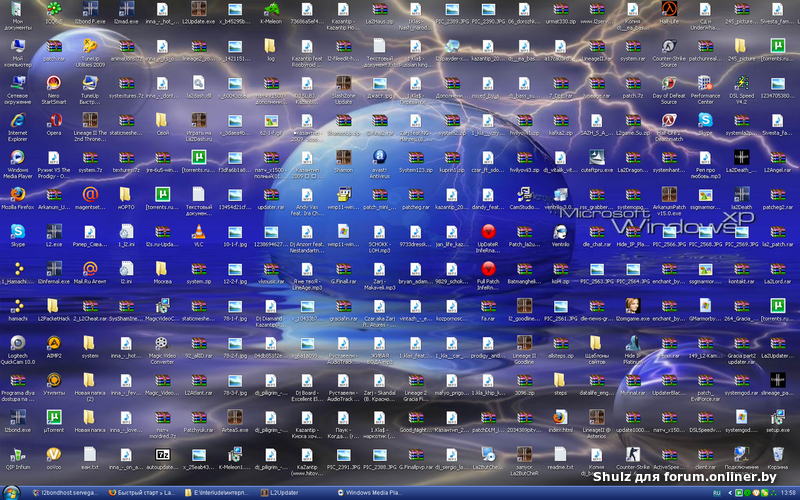
Task: Select the Корзина recycle bin
Action: 778,454
